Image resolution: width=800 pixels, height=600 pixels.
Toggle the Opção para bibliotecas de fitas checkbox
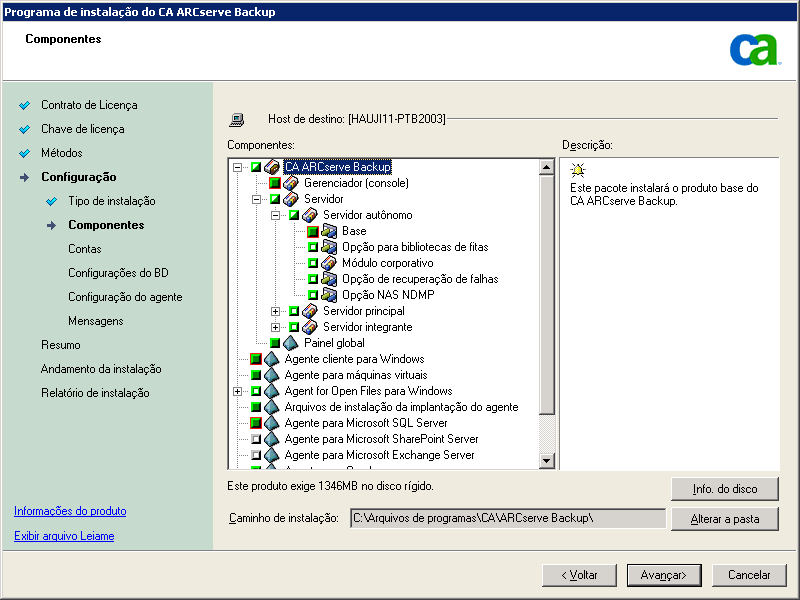coord(313,247)
